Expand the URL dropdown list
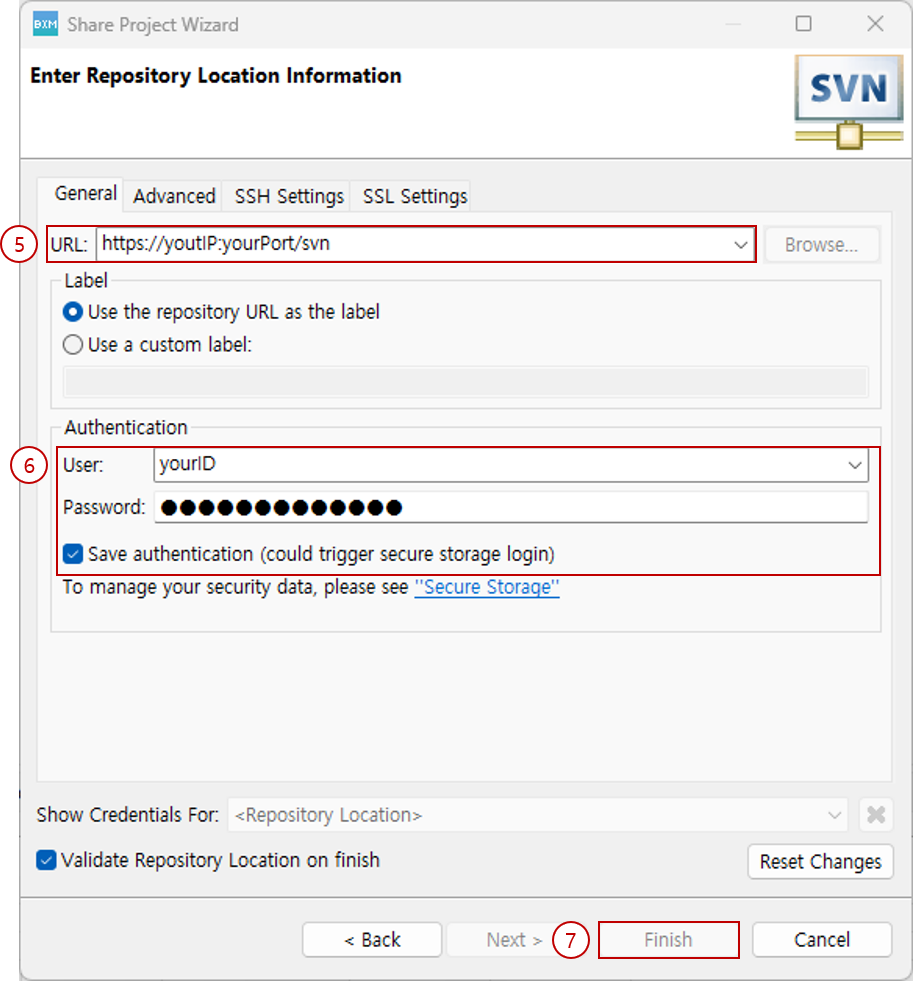The image size is (913, 981). tap(741, 244)
